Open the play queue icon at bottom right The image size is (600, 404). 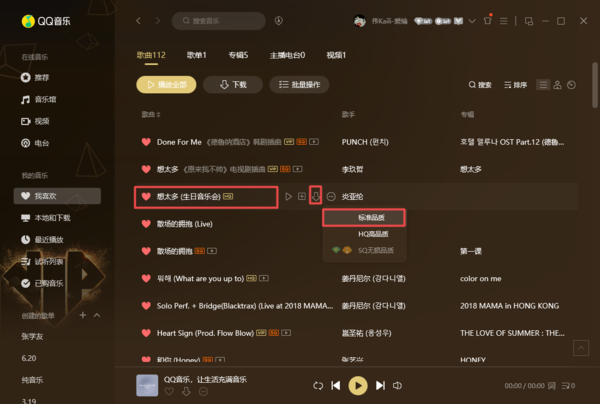[x=568, y=386]
